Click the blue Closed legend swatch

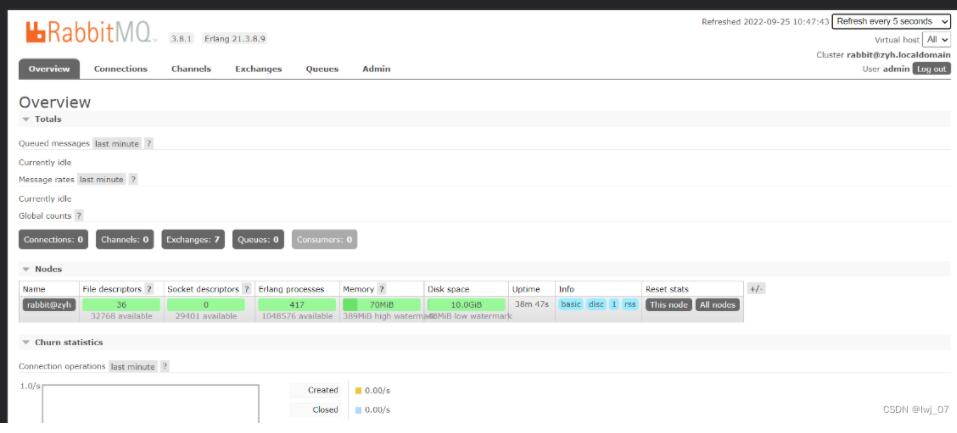coord(358,410)
